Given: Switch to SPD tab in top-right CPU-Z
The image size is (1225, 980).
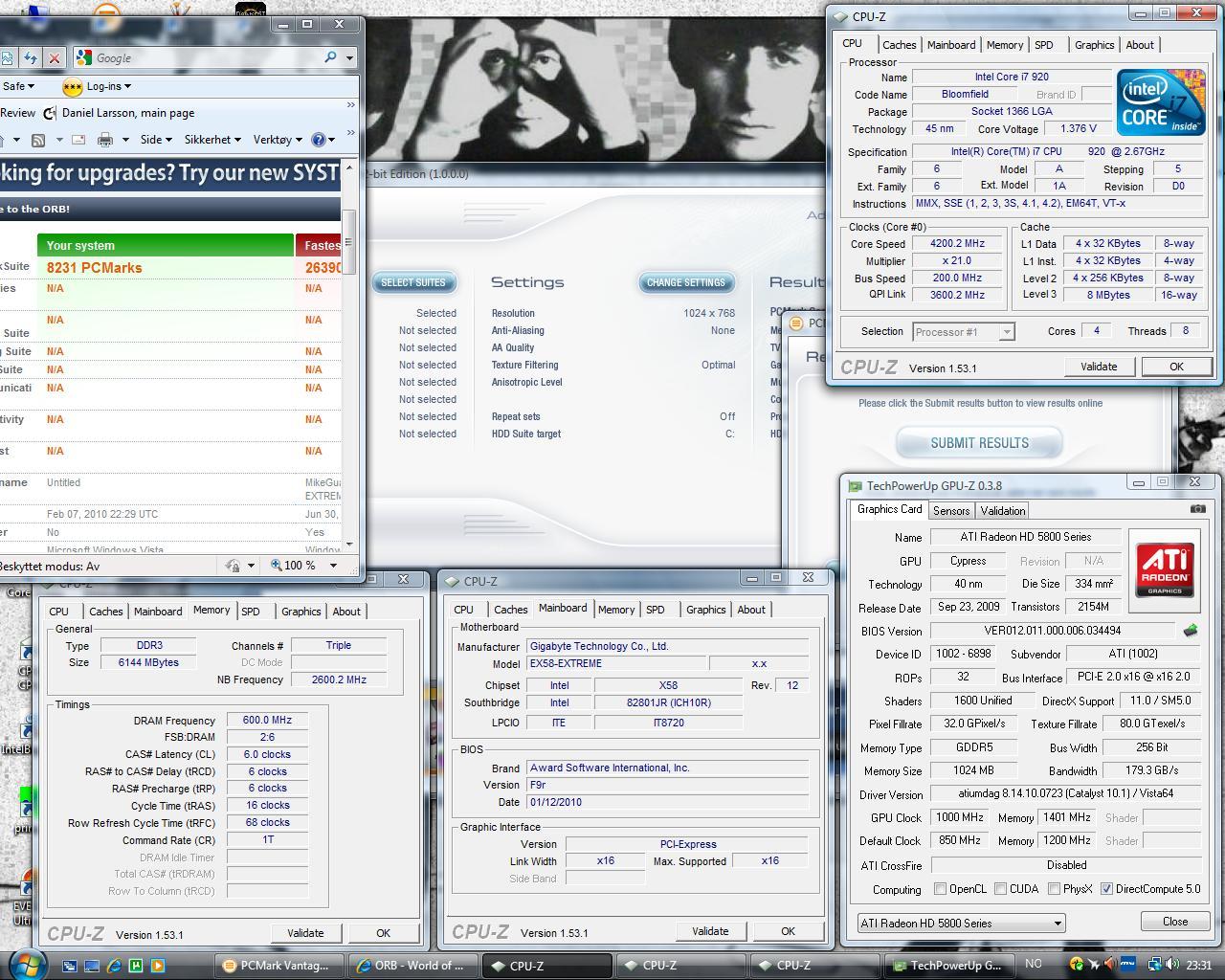Looking at the screenshot, I should (1043, 45).
